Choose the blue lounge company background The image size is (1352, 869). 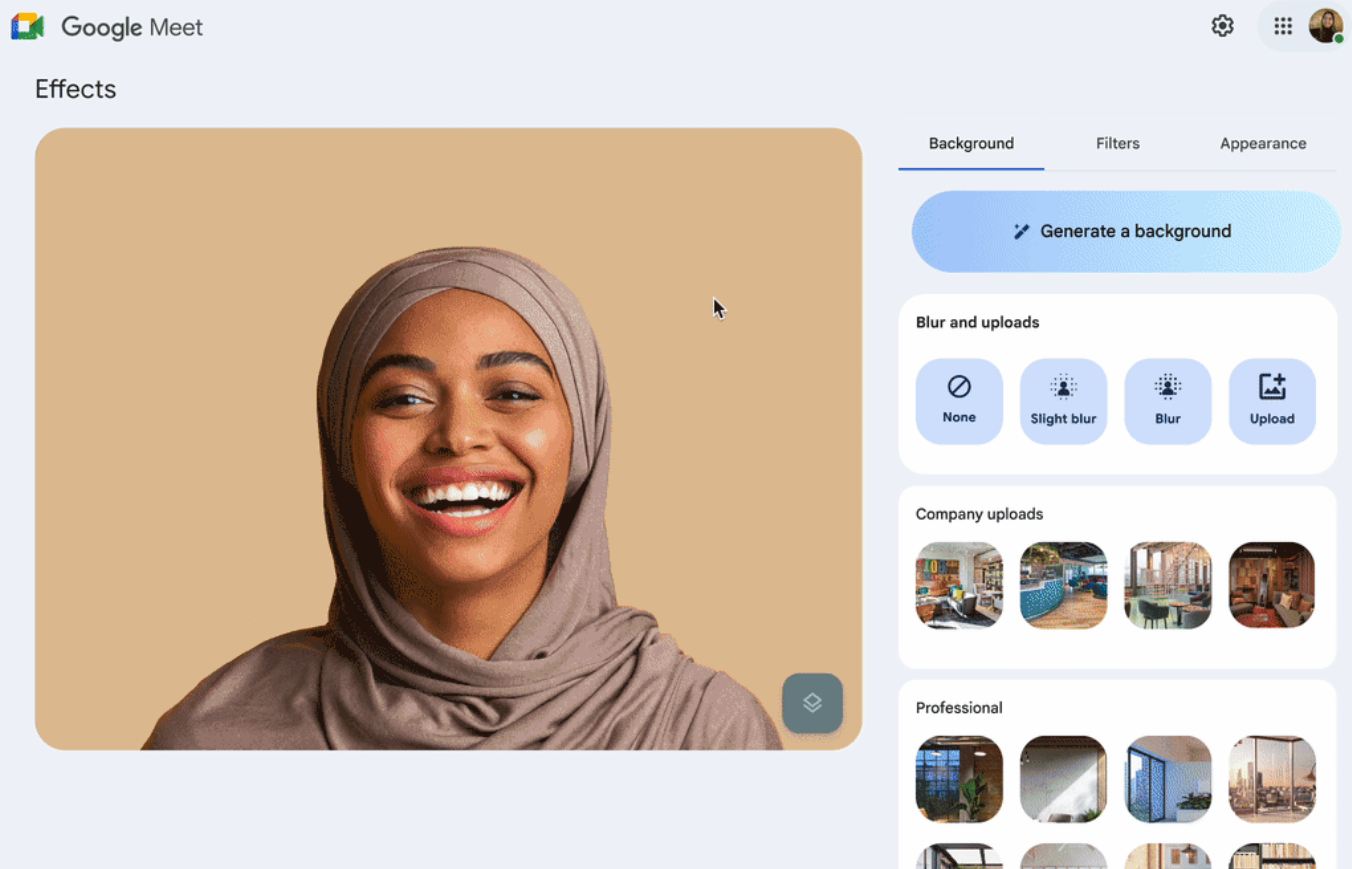pyautogui.click(x=1063, y=586)
